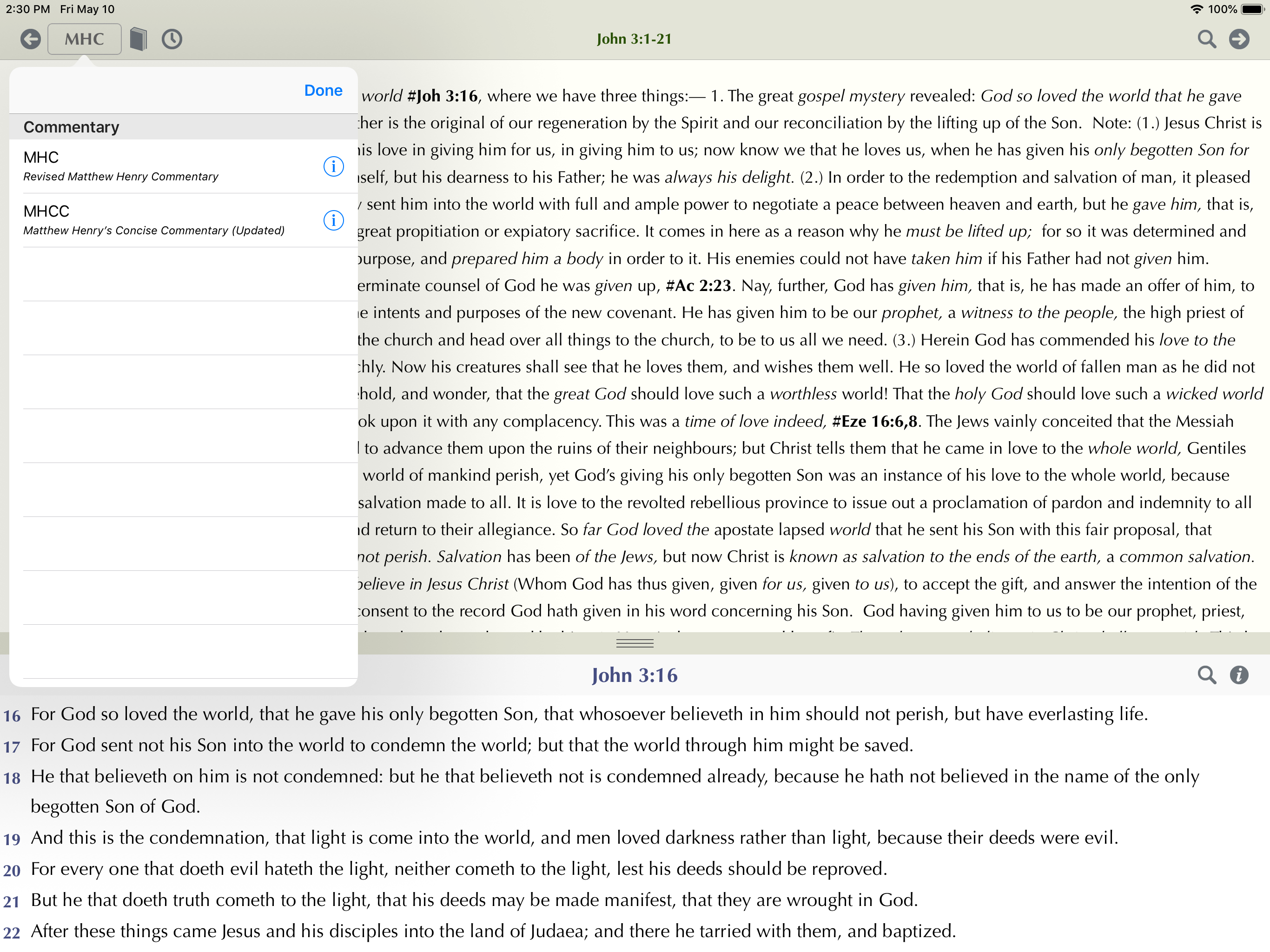1270x952 pixels.
Task: Tap the back arrow icon
Action: [30, 39]
